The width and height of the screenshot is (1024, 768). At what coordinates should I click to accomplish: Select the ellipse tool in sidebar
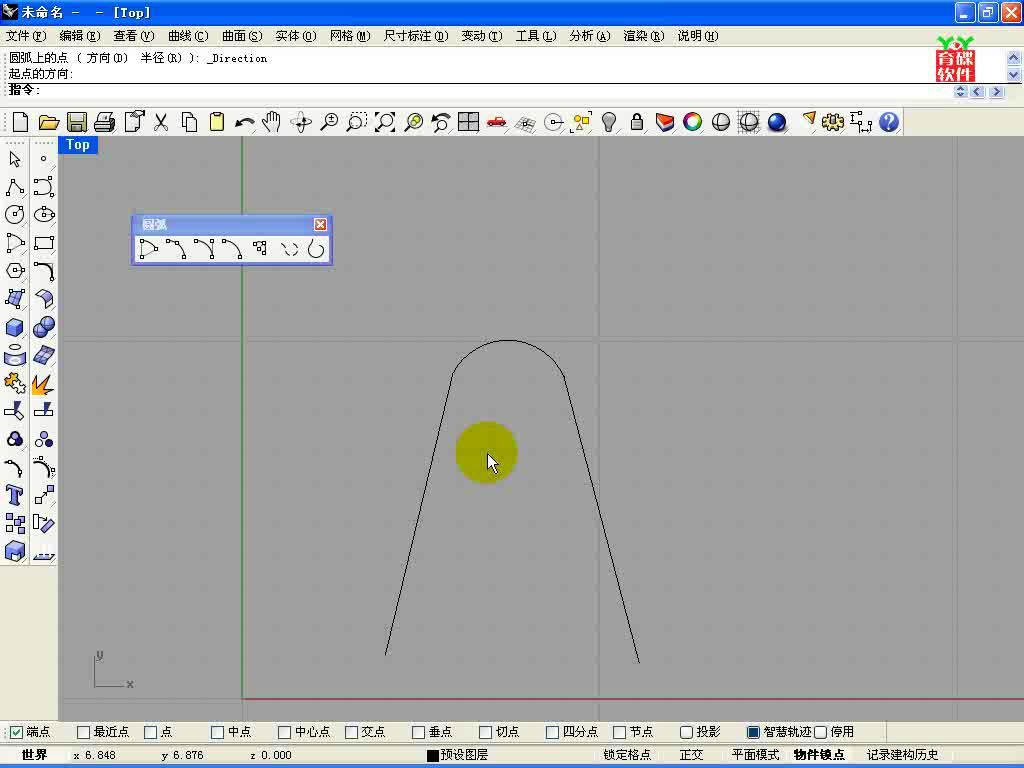pyautogui.click(x=44, y=215)
